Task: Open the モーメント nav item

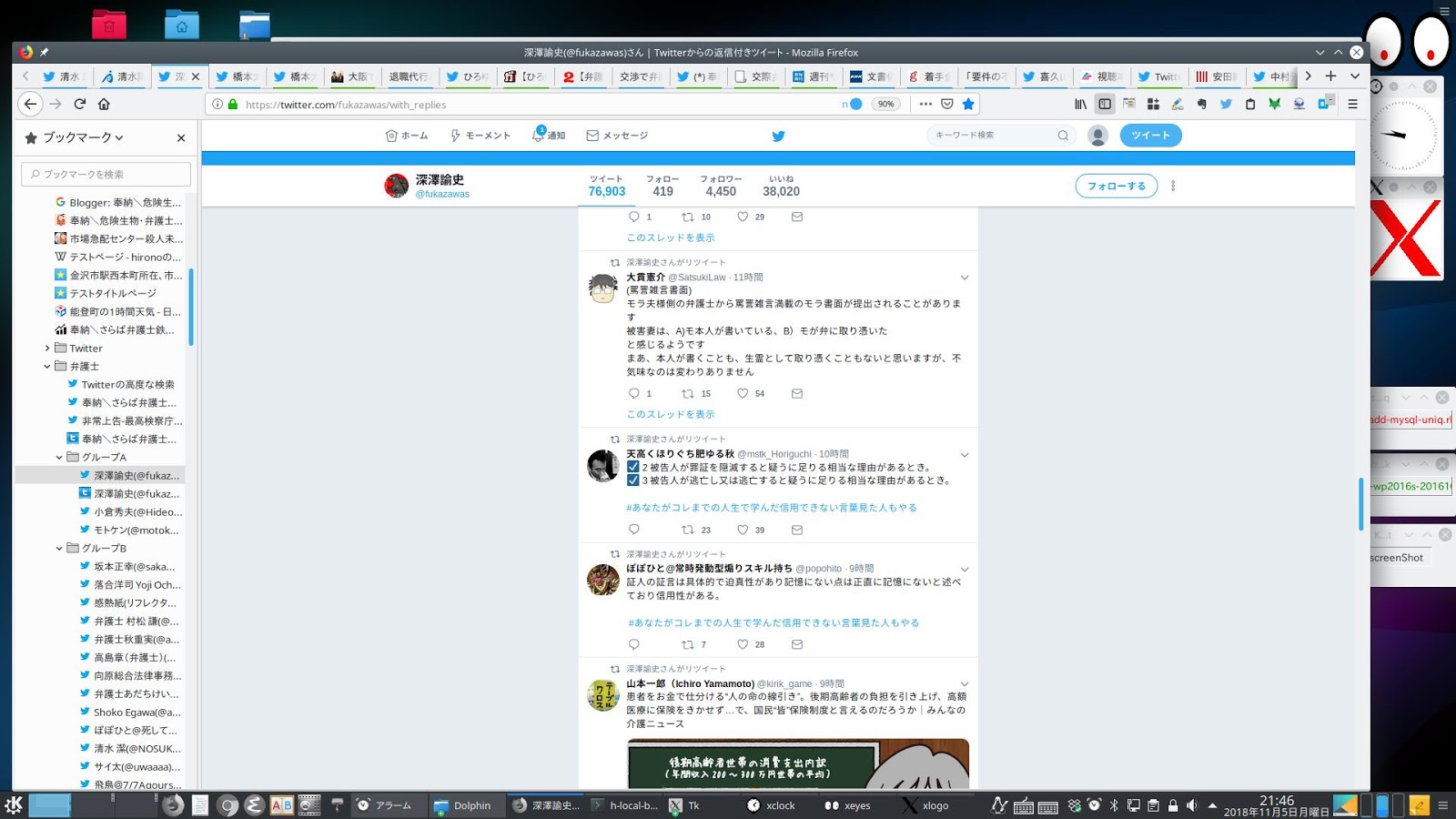Action: pyautogui.click(x=480, y=136)
